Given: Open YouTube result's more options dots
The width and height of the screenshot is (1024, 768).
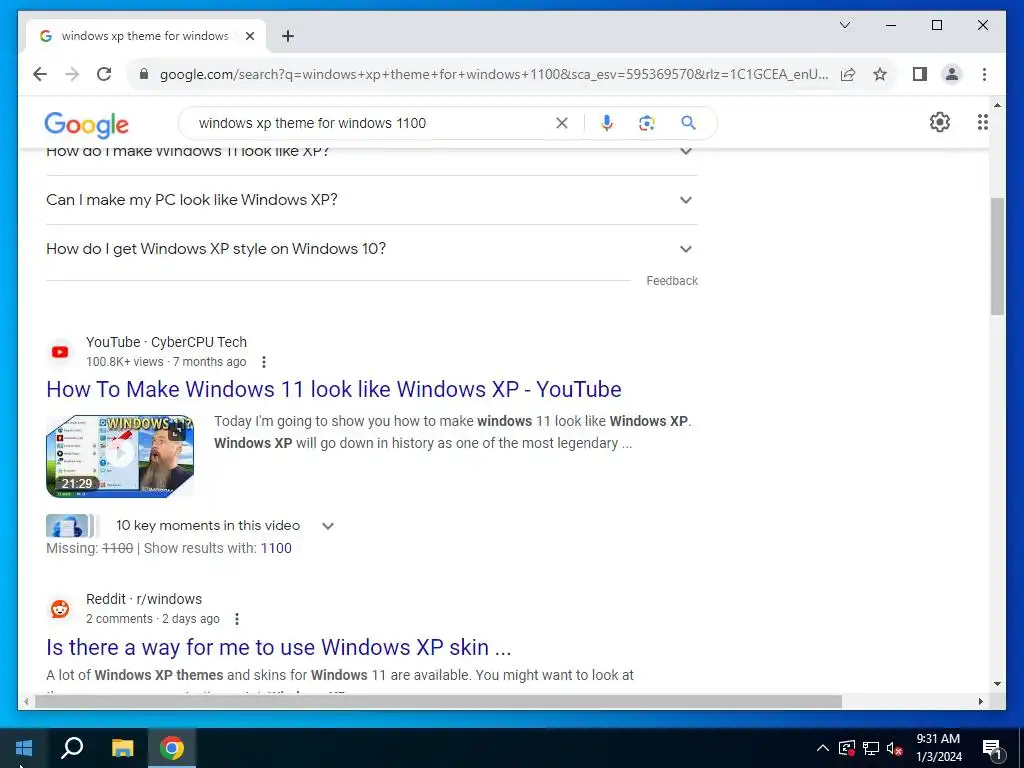Looking at the screenshot, I should (x=264, y=362).
